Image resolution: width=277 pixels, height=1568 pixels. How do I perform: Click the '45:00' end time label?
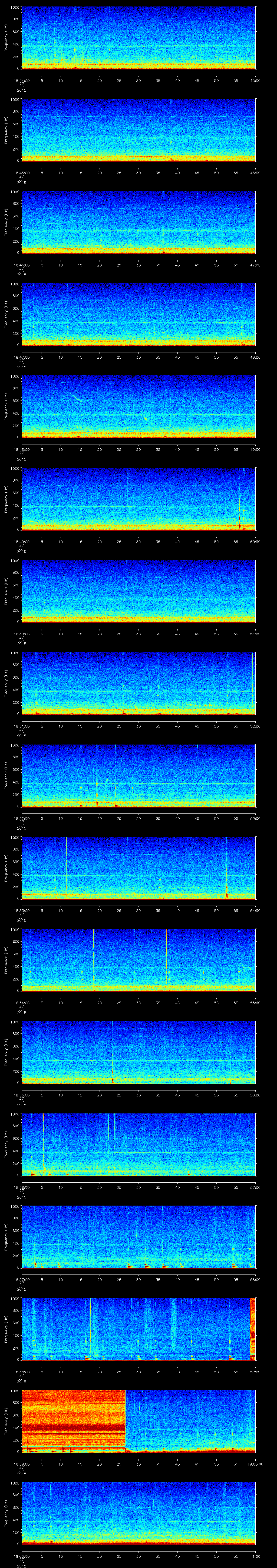pyautogui.click(x=256, y=80)
